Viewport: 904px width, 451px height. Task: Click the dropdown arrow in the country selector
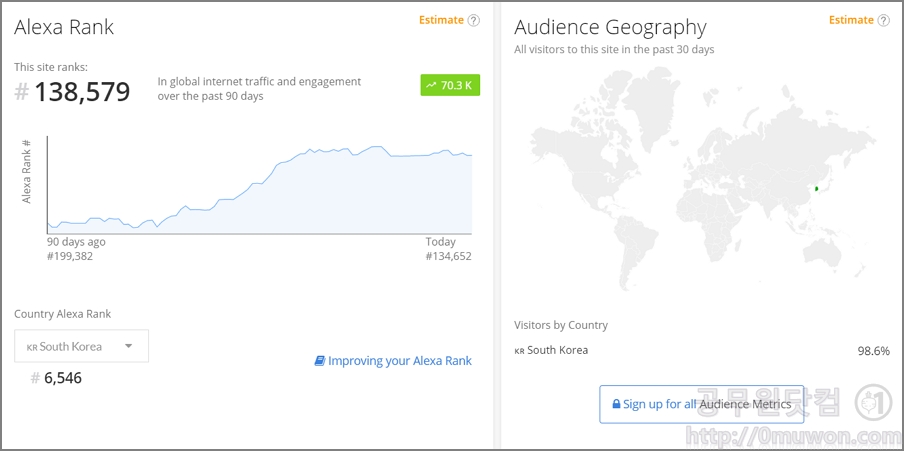point(128,347)
